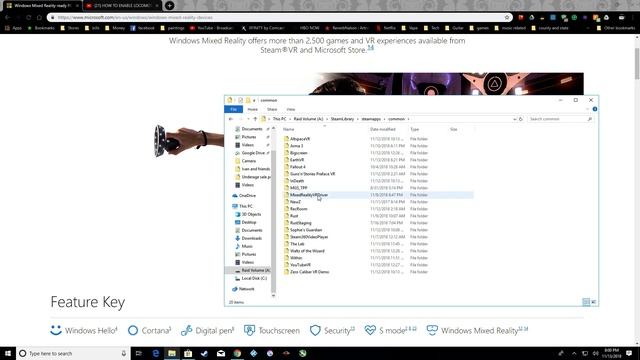Open a new Chrome tab
Viewport: 640px width, 360px height.
(169, 6)
